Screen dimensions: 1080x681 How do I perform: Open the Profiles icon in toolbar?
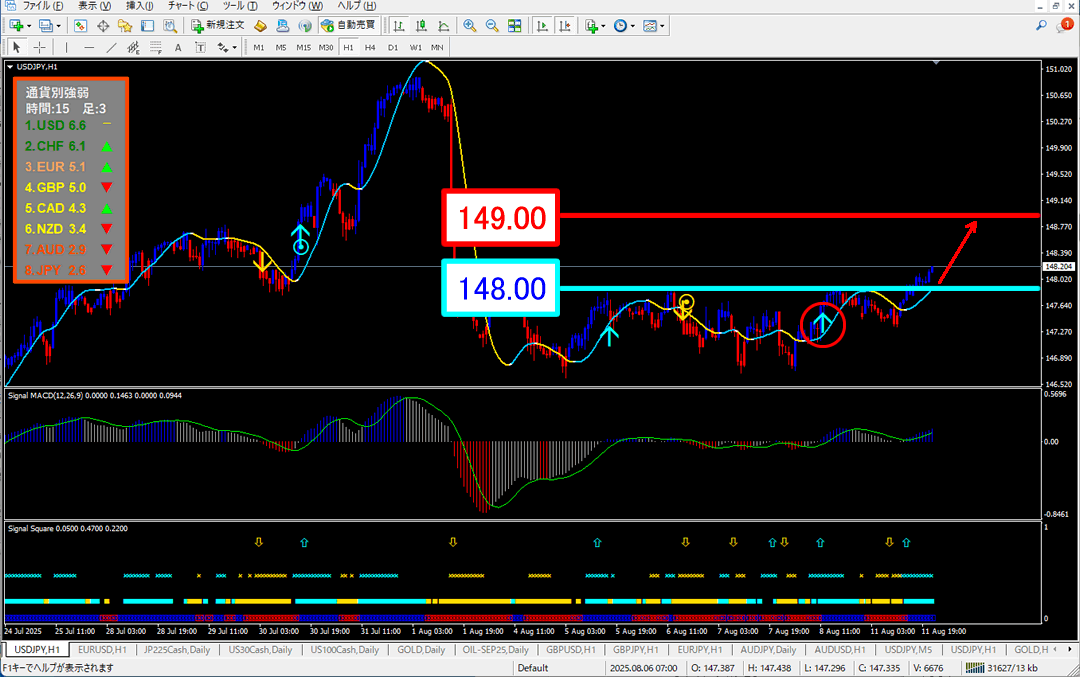pos(45,25)
